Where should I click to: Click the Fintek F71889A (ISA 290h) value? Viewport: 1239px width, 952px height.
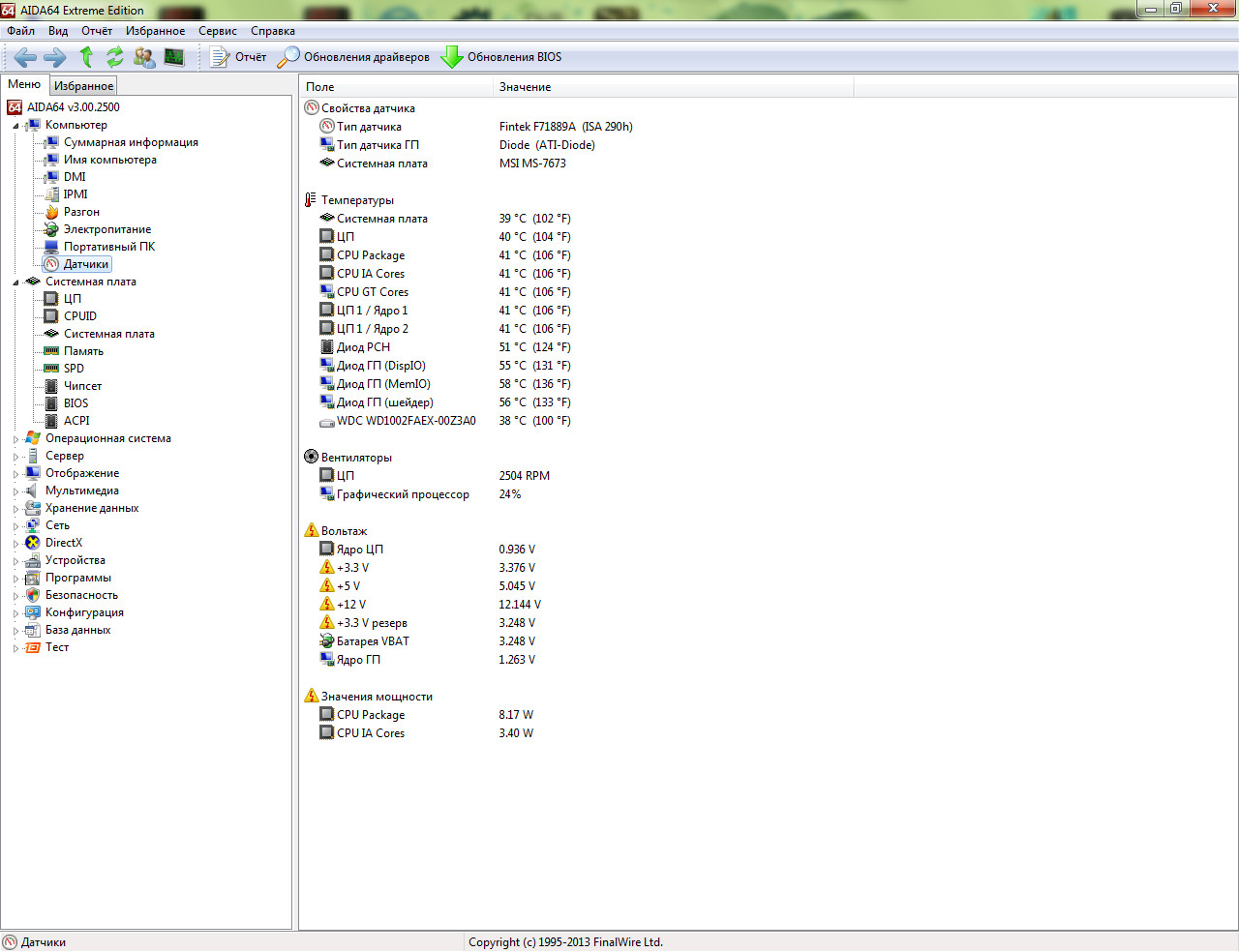pos(566,127)
